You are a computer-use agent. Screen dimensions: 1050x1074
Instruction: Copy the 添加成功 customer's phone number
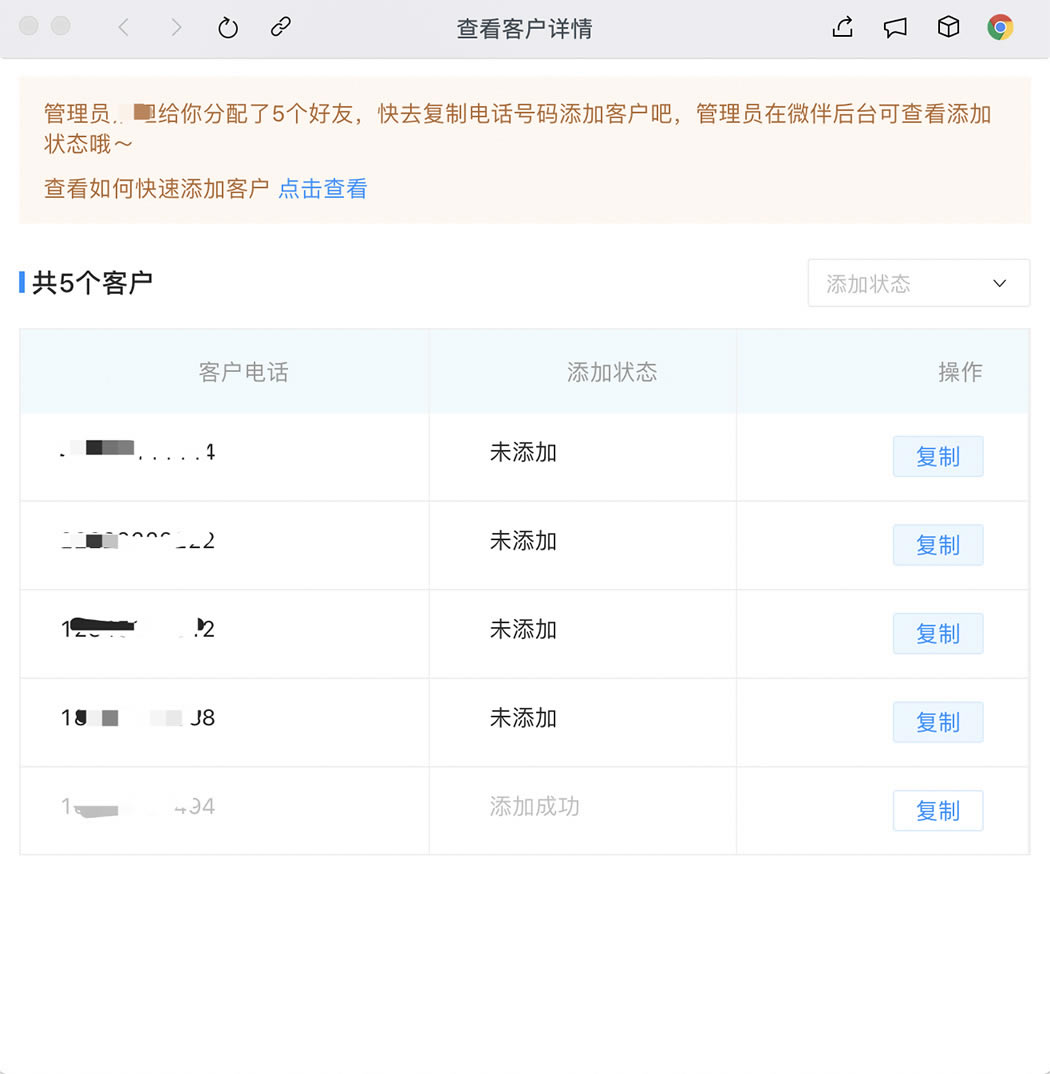click(937, 811)
